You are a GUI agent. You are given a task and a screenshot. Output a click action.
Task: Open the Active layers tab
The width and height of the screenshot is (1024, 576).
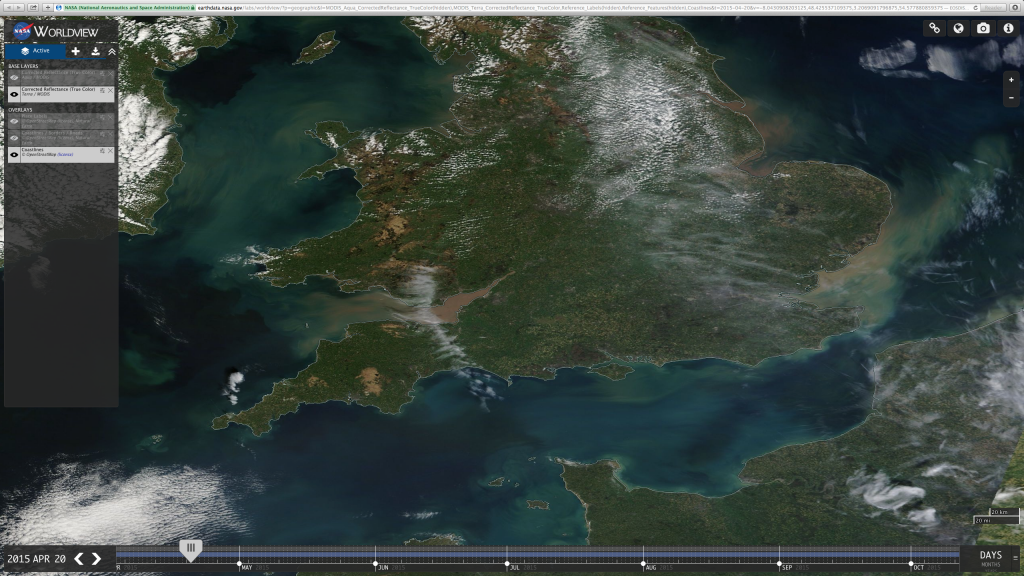pos(35,51)
